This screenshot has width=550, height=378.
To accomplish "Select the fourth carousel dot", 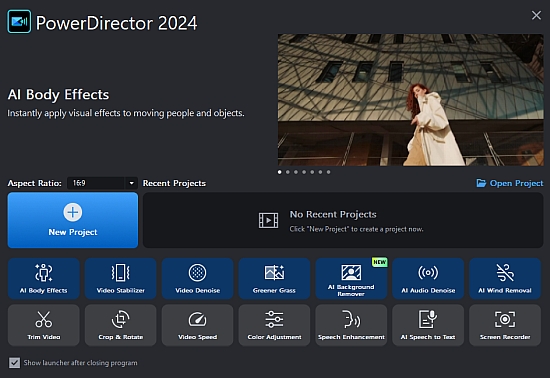I will click(x=304, y=172).
